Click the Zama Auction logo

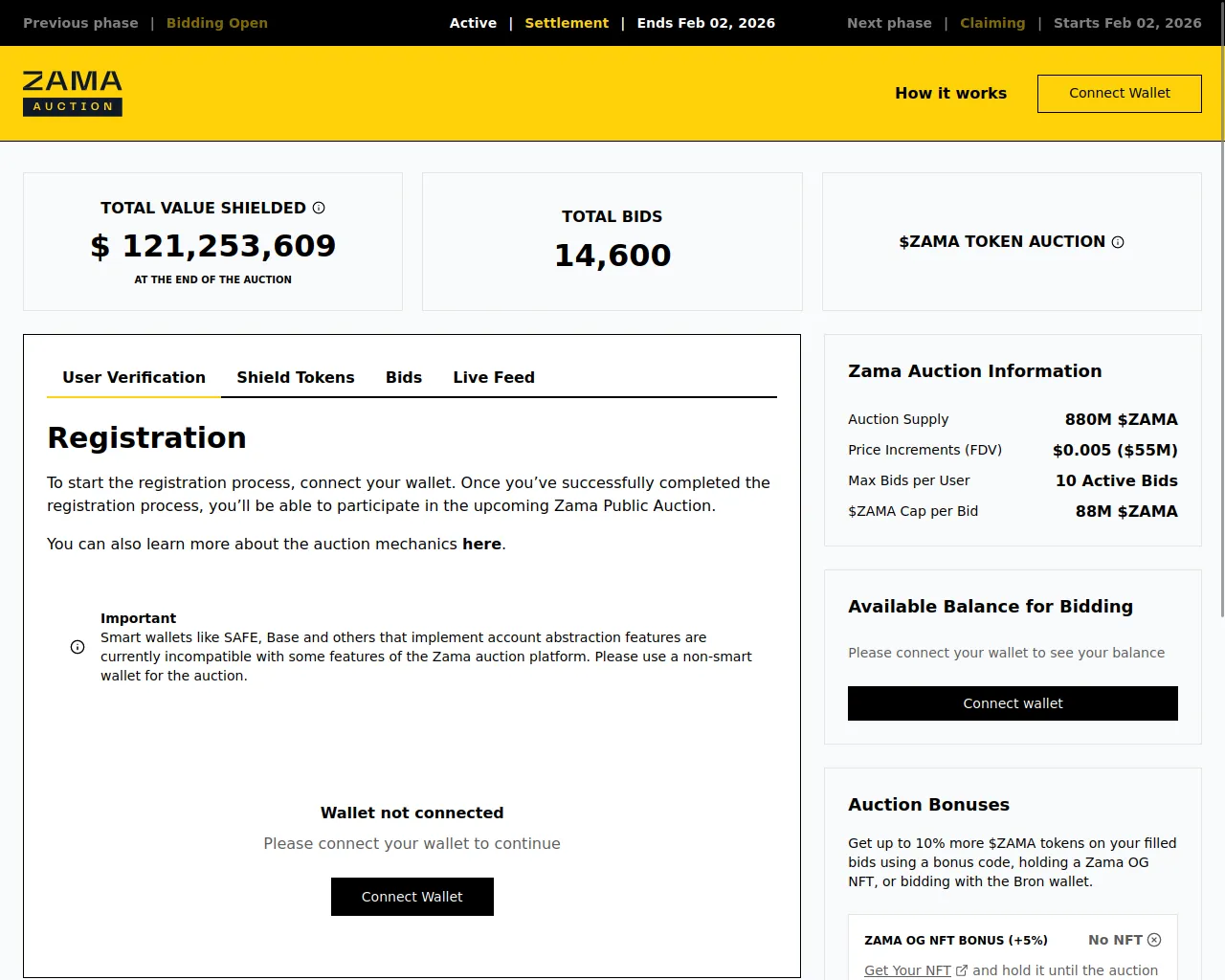coord(73,93)
